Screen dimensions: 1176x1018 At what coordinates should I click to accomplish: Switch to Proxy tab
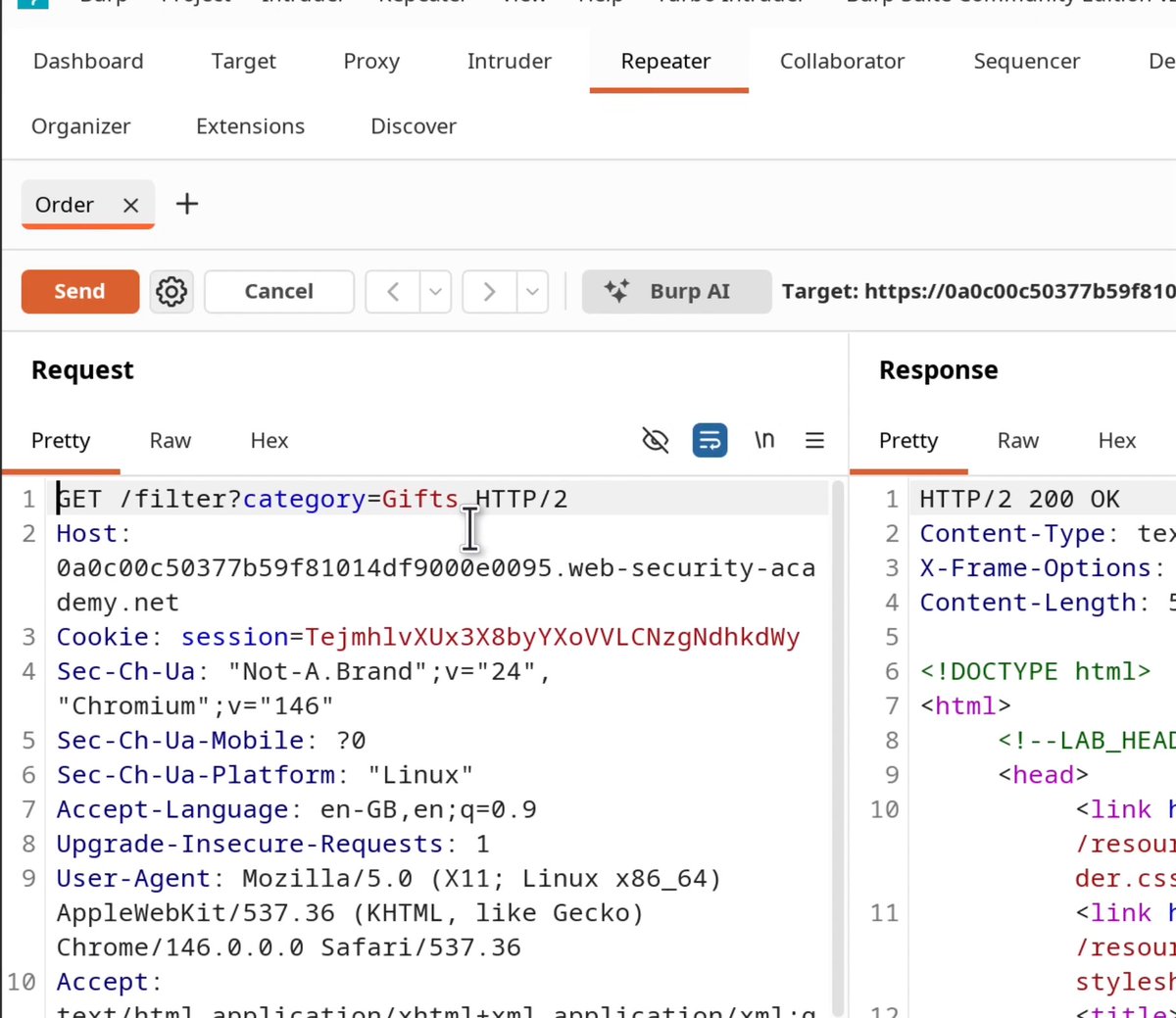(x=371, y=61)
